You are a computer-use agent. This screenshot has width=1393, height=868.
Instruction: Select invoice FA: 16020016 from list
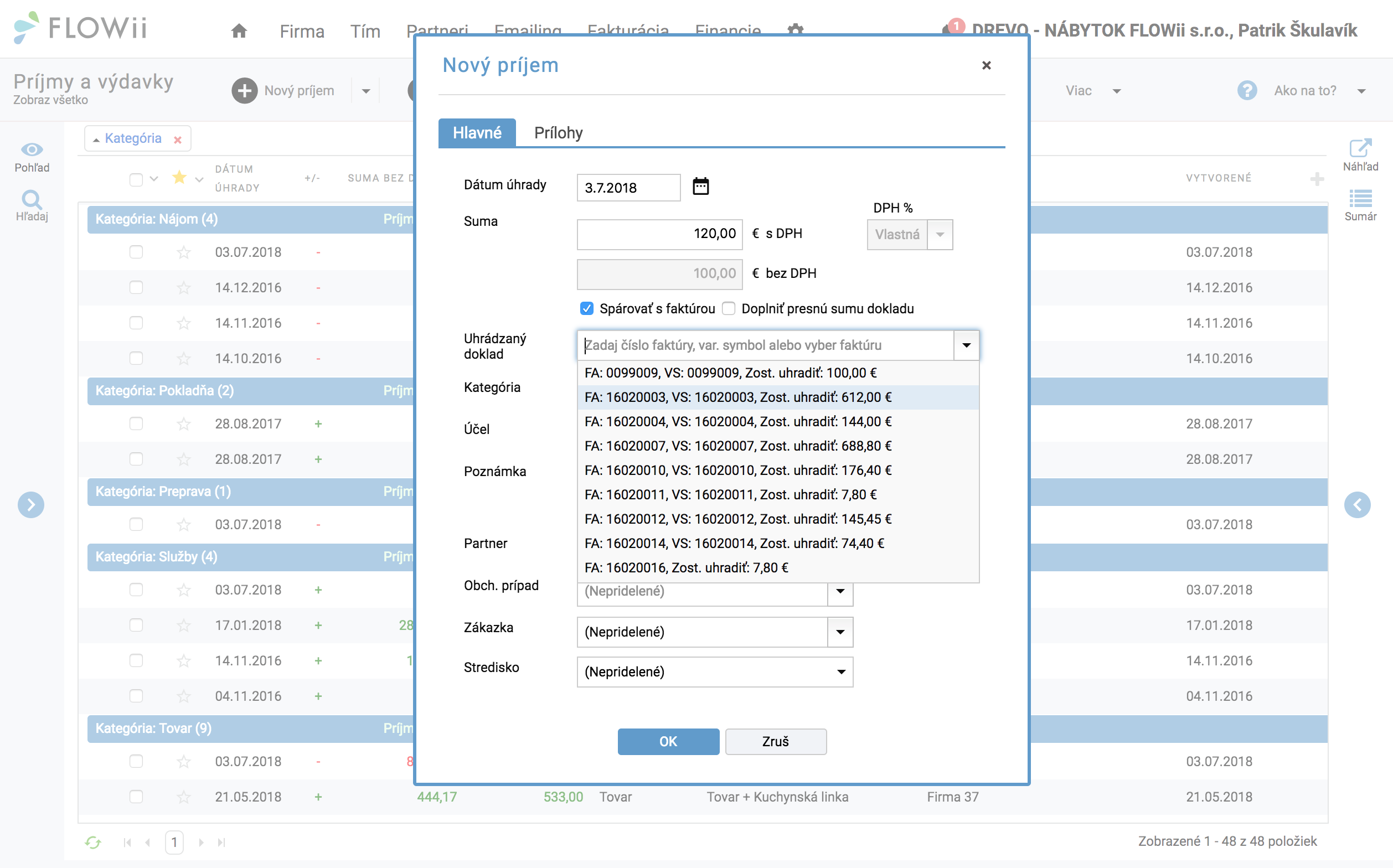(x=778, y=568)
